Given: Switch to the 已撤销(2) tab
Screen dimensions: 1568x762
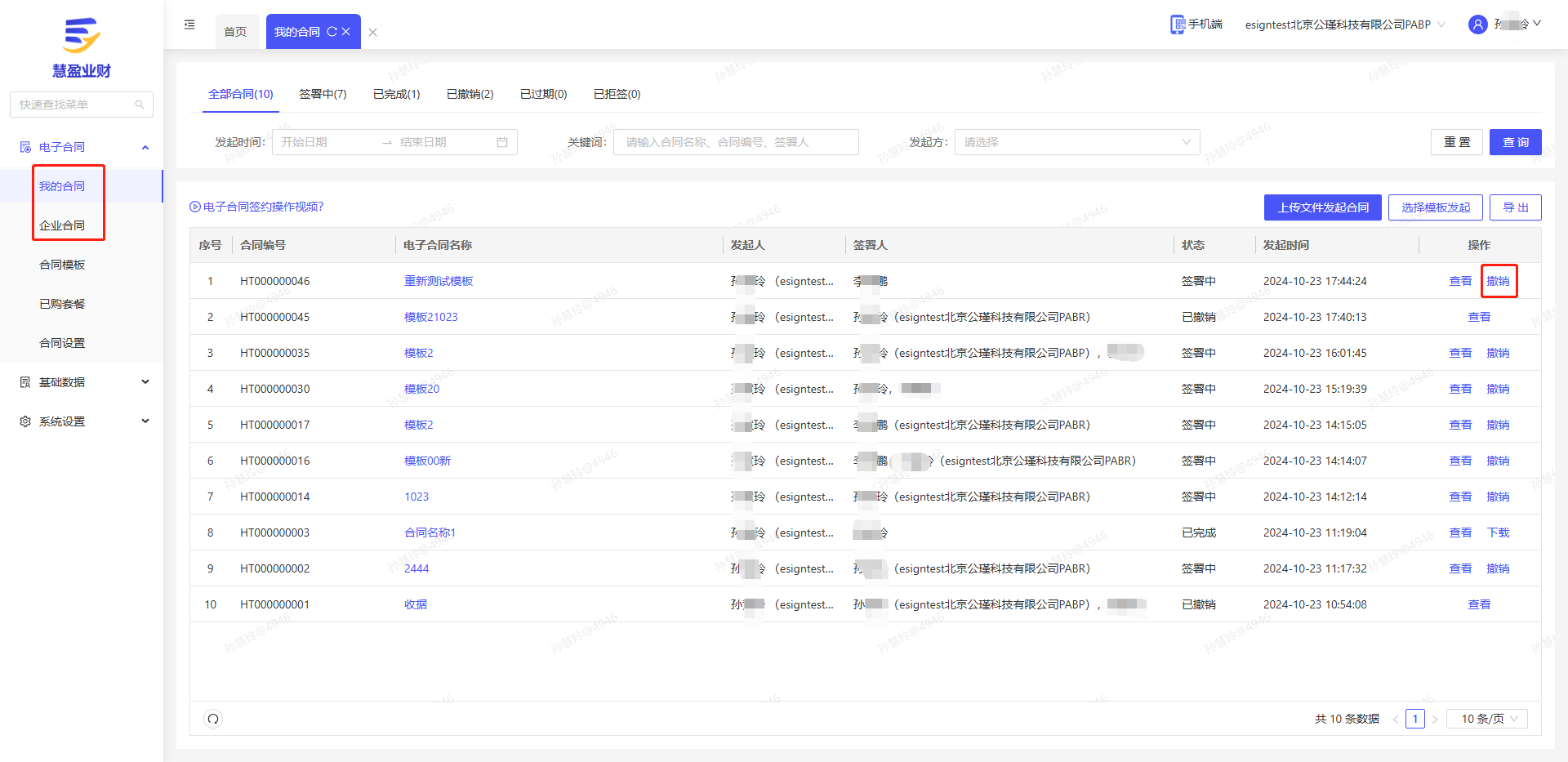Looking at the screenshot, I should pos(470,94).
